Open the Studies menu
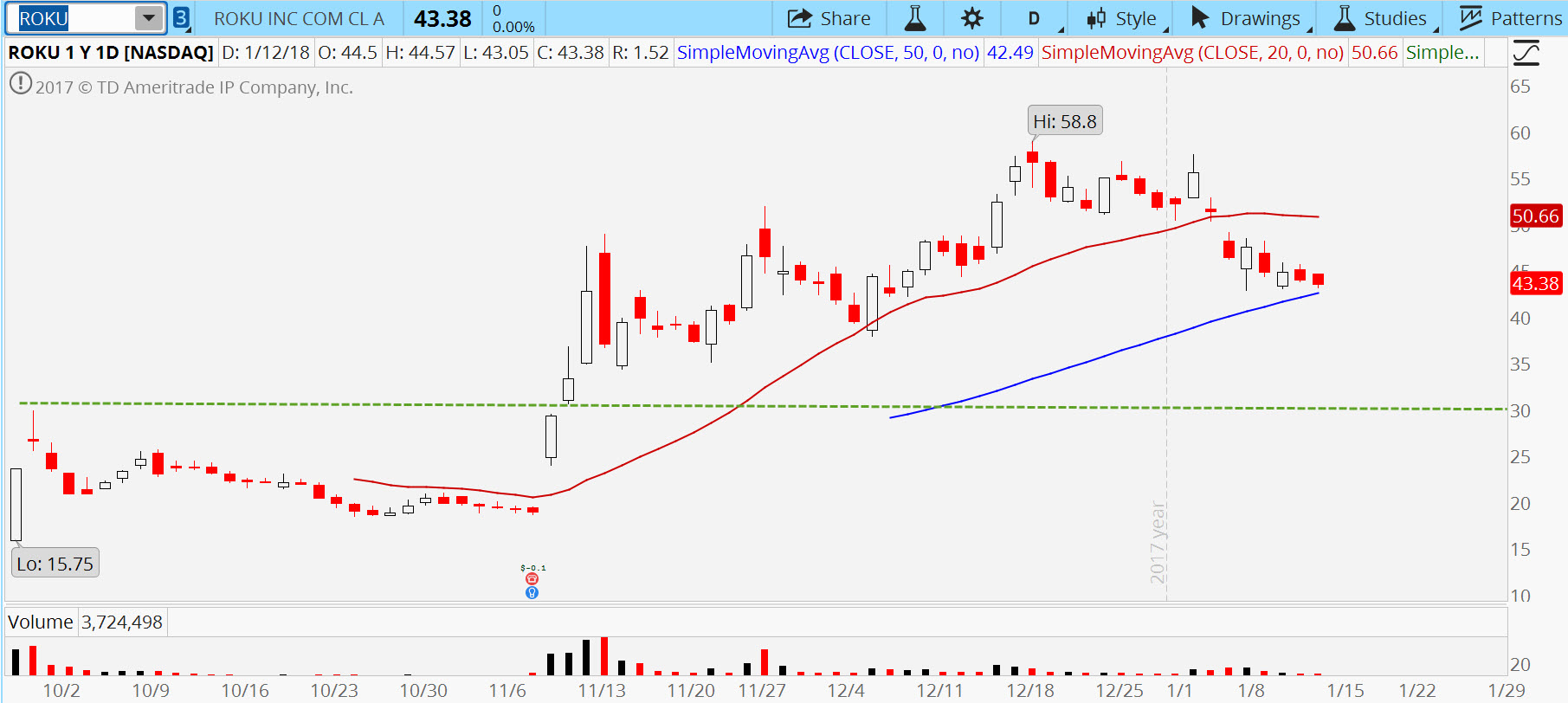1568x703 pixels. tap(1383, 18)
